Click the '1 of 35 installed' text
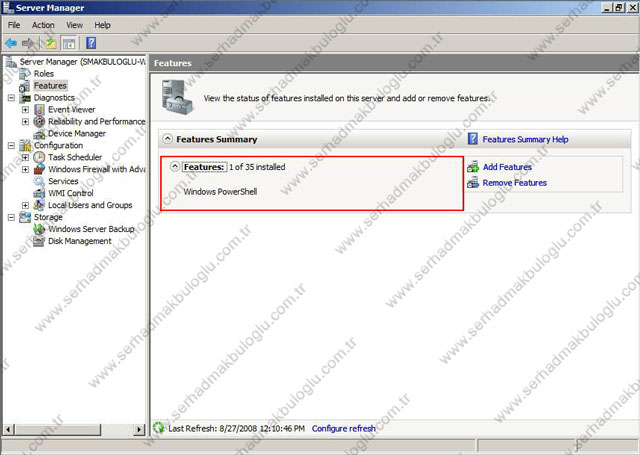The image size is (640, 455). coord(257,167)
